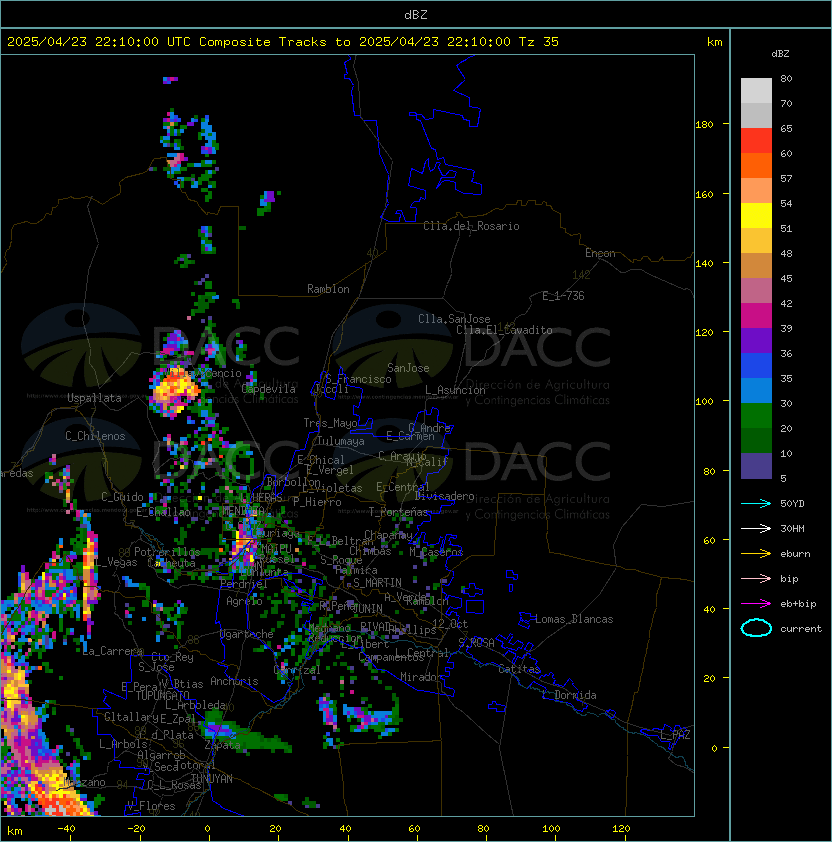The image size is (832, 842).
Task: Click the JUNIN map label
Action: pyautogui.click(x=368, y=609)
